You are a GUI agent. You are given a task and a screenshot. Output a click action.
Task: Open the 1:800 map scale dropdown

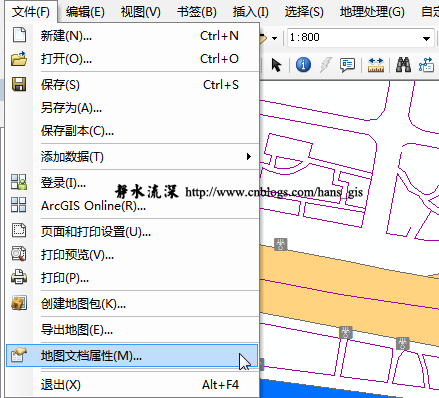tap(426, 38)
